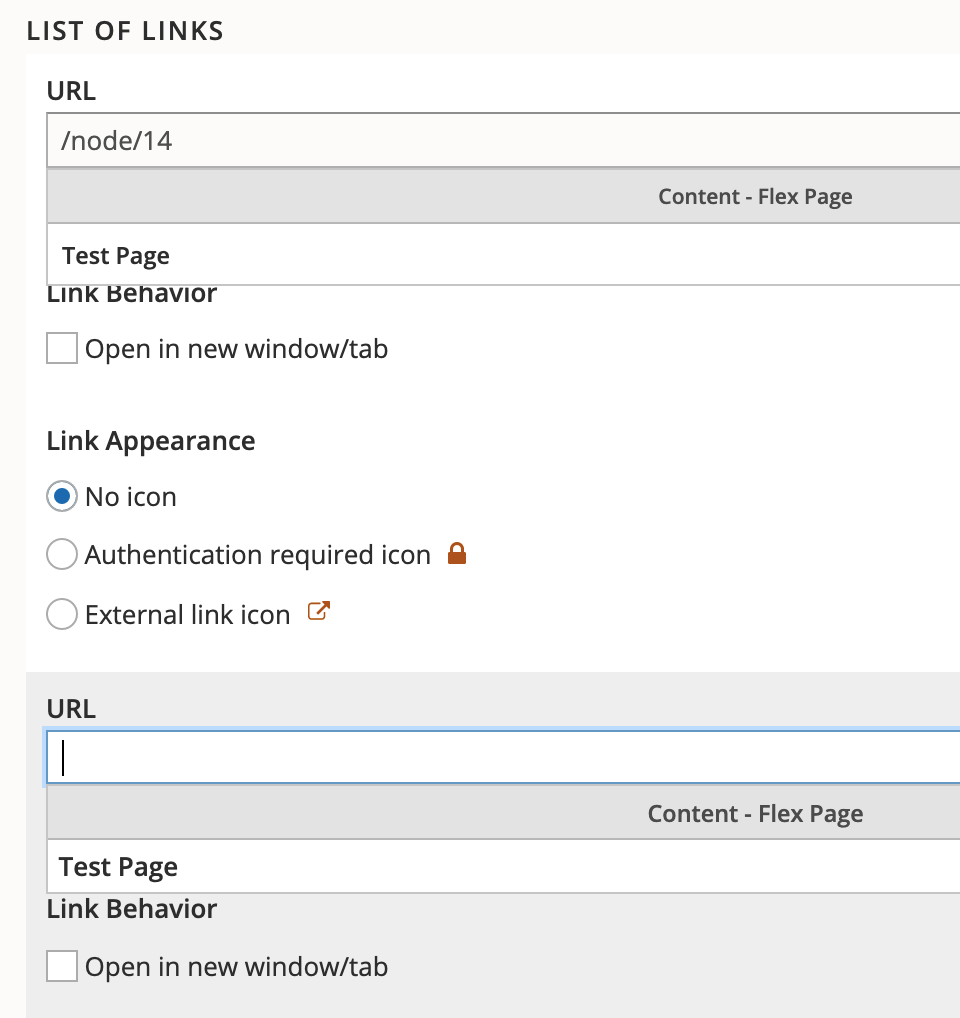Click the "Link Appearance" section label
This screenshot has width=960, height=1018.
[151, 441]
